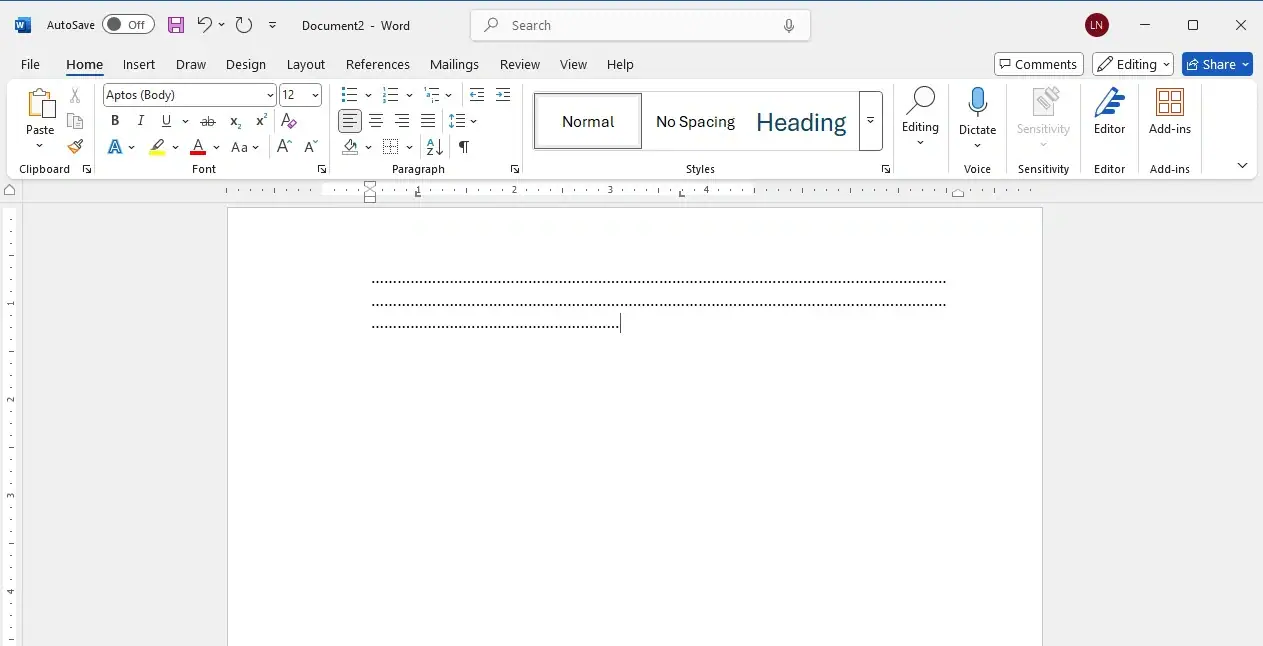Click the Comments button

(1038, 64)
